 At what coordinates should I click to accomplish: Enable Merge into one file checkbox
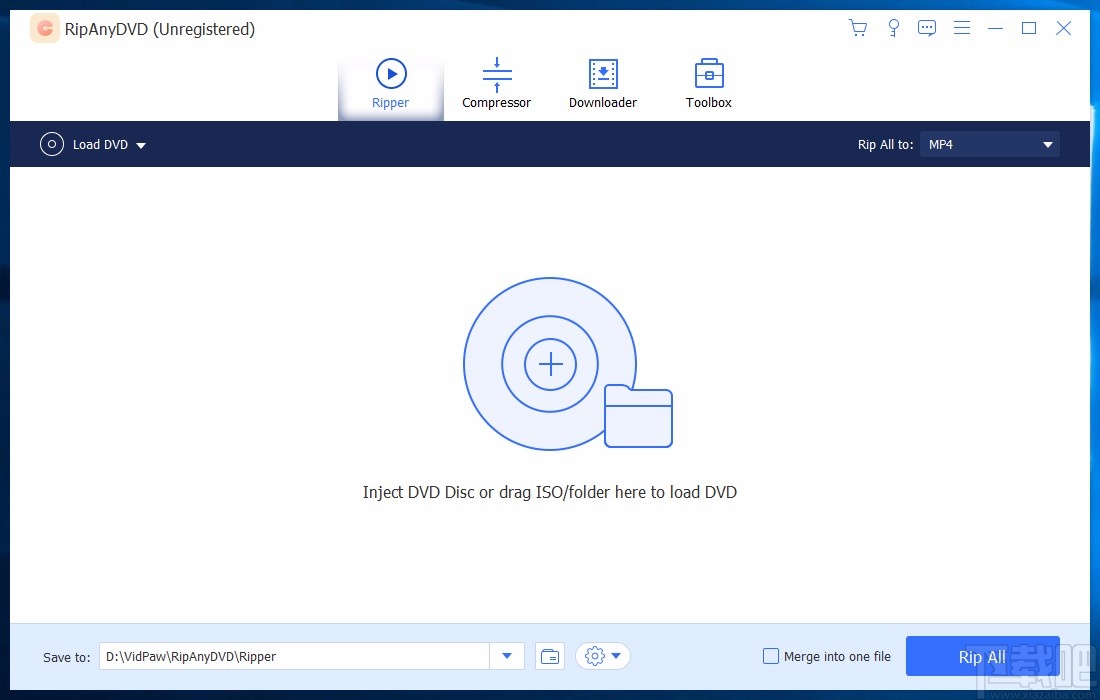[770, 657]
